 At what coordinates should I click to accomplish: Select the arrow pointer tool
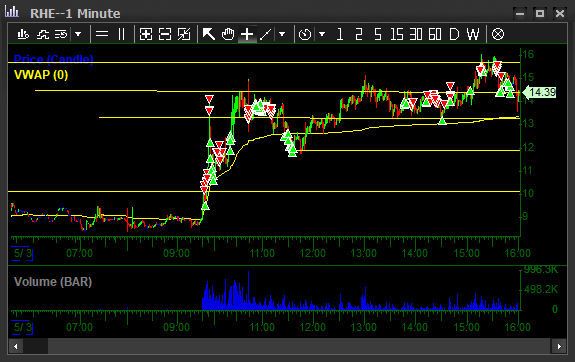(209, 34)
